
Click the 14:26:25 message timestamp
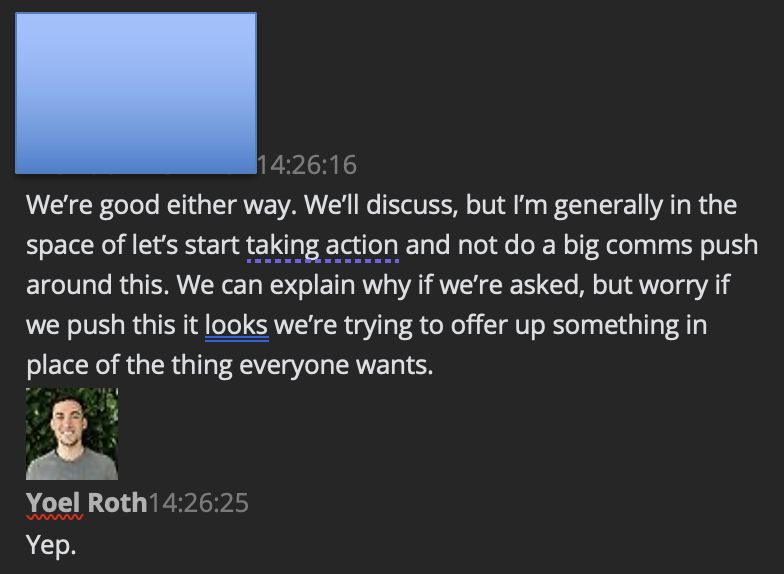199,502
